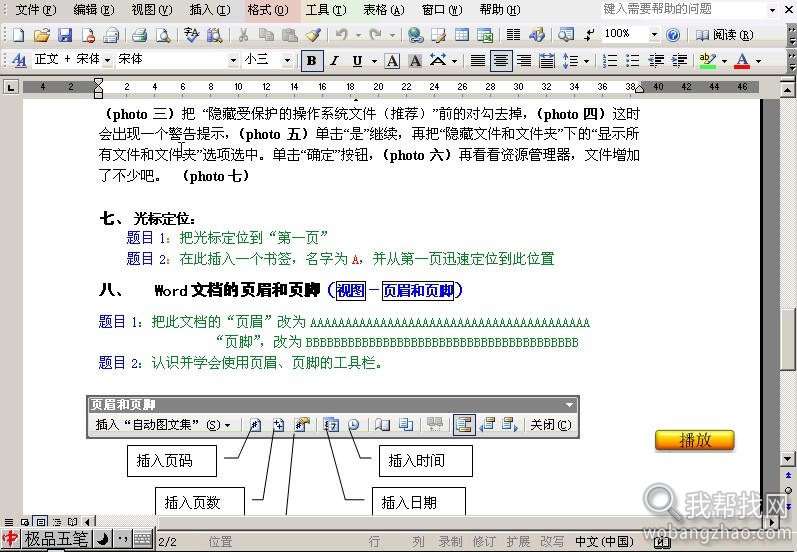Apply character shading to text
797x552 pixels.
pos(415,61)
